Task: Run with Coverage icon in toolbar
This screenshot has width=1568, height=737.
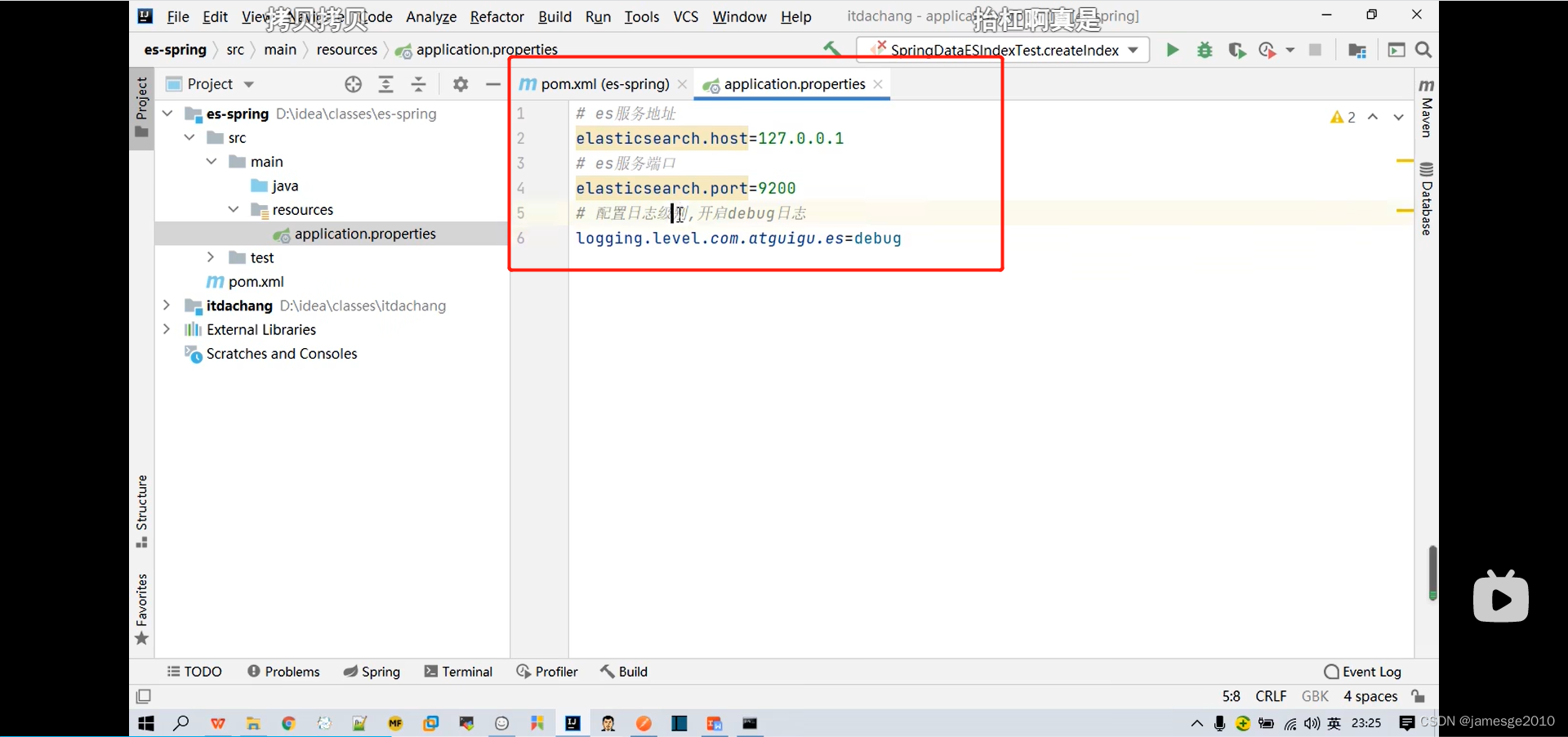Action: click(x=1236, y=50)
